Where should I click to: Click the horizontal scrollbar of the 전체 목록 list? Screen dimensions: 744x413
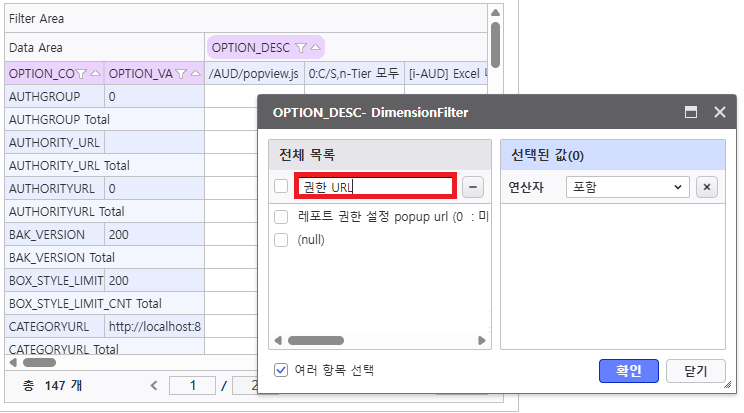point(317,341)
